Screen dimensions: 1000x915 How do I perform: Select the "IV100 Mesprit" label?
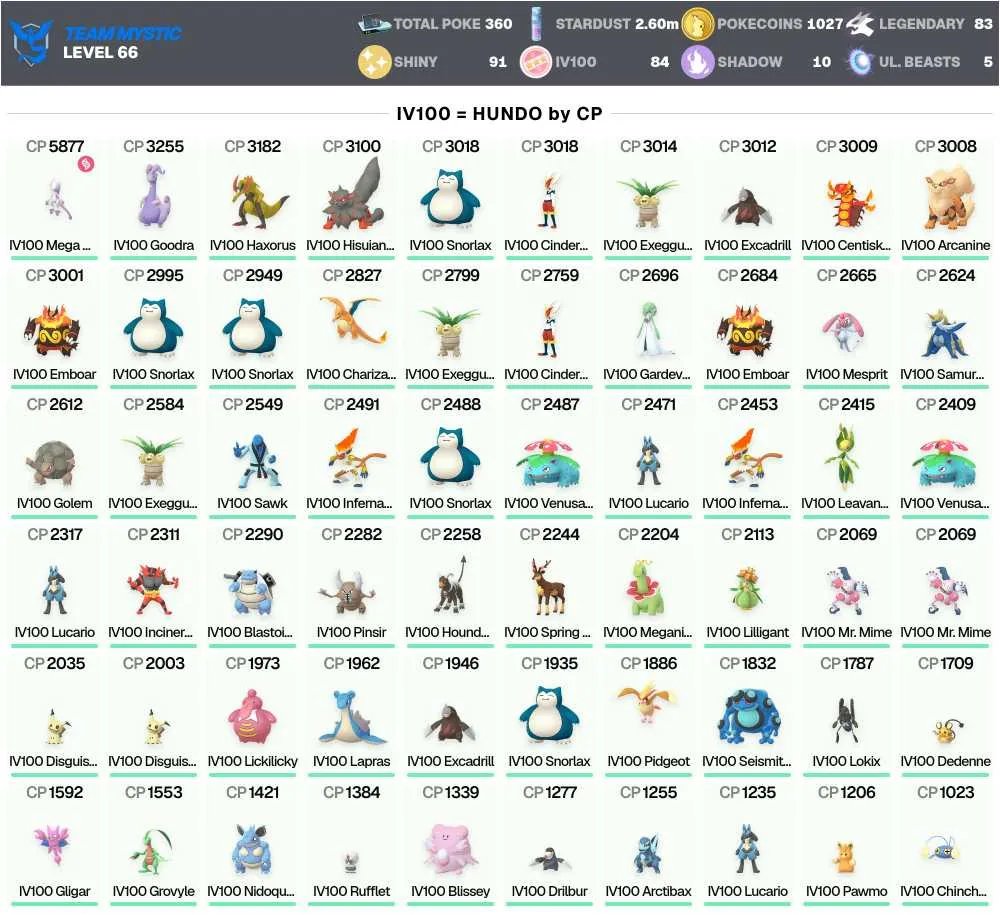846,374
